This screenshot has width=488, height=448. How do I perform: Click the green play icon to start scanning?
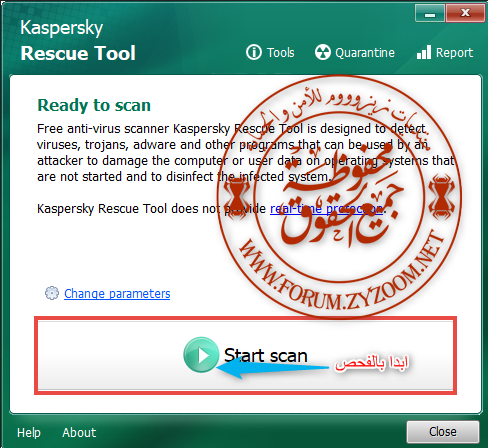tap(201, 355)
